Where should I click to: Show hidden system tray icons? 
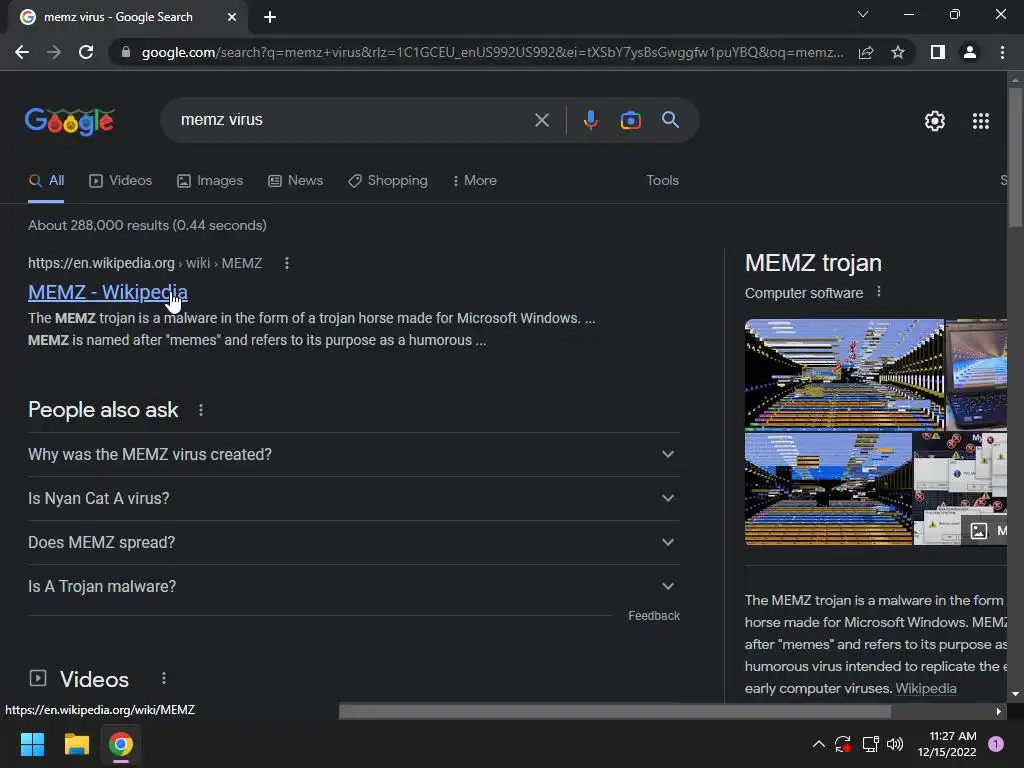[x=818, y=744]
